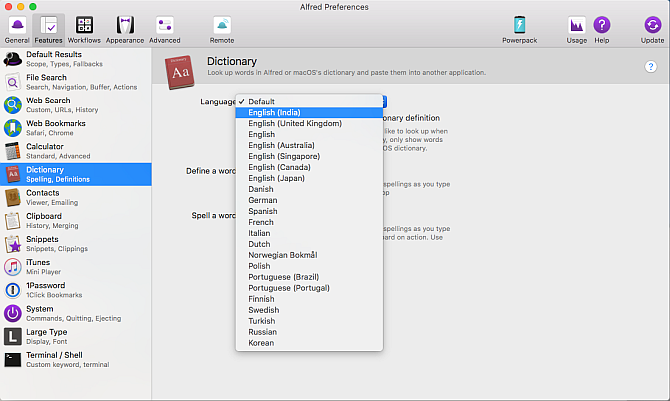Choose Portuguese (Brazil) language entry
This screenshot has height=401, width=670.
285,277
